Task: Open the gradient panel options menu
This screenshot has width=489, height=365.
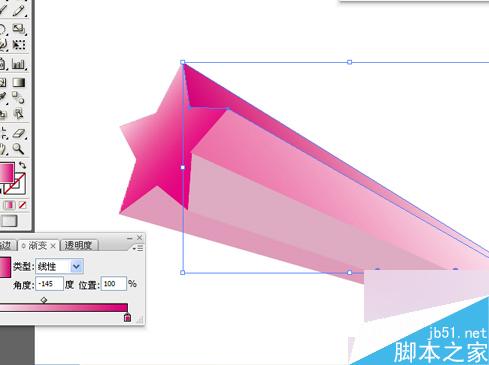Action: pos(138,248)
